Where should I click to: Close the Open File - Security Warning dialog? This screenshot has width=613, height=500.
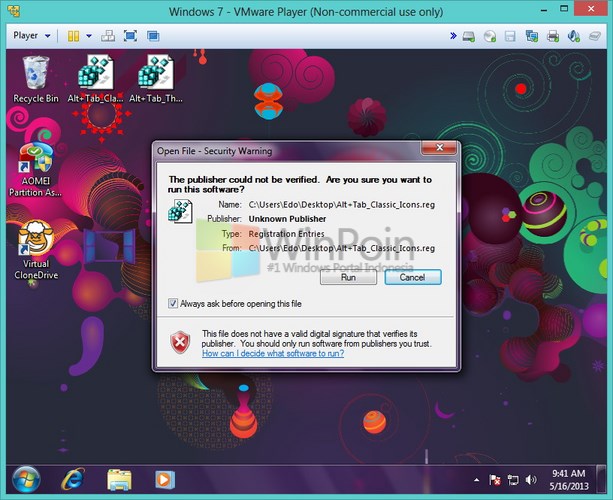point(439,147)
